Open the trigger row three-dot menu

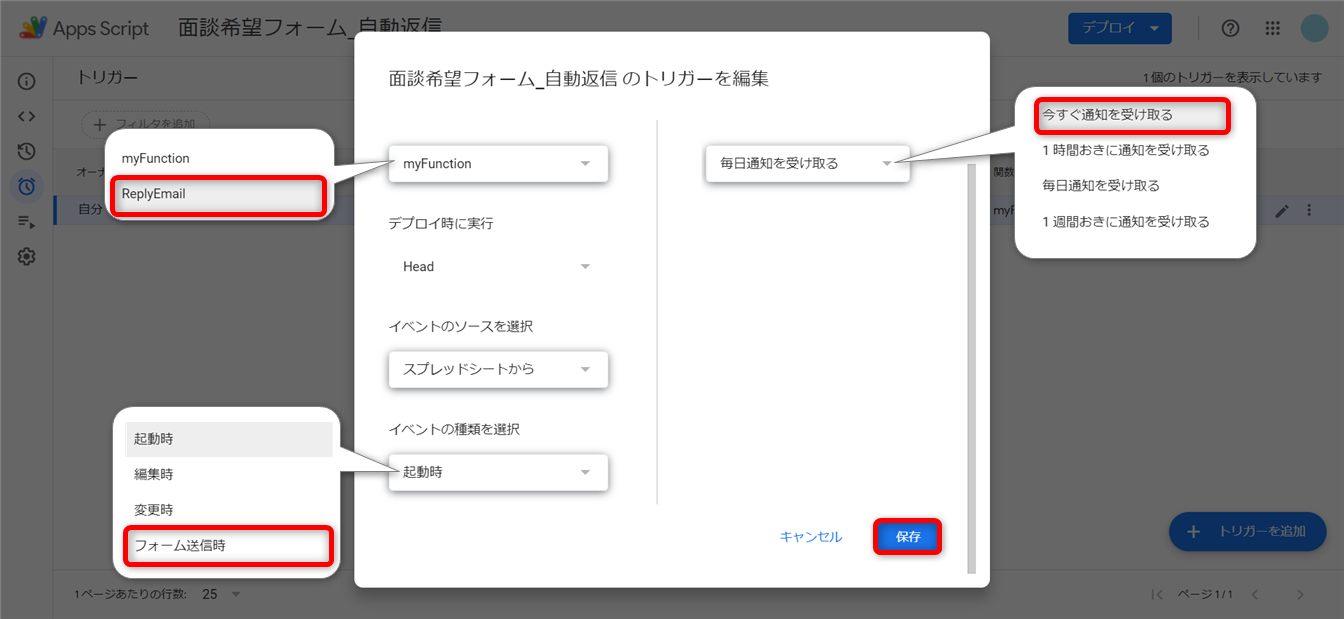[1308, 210]
